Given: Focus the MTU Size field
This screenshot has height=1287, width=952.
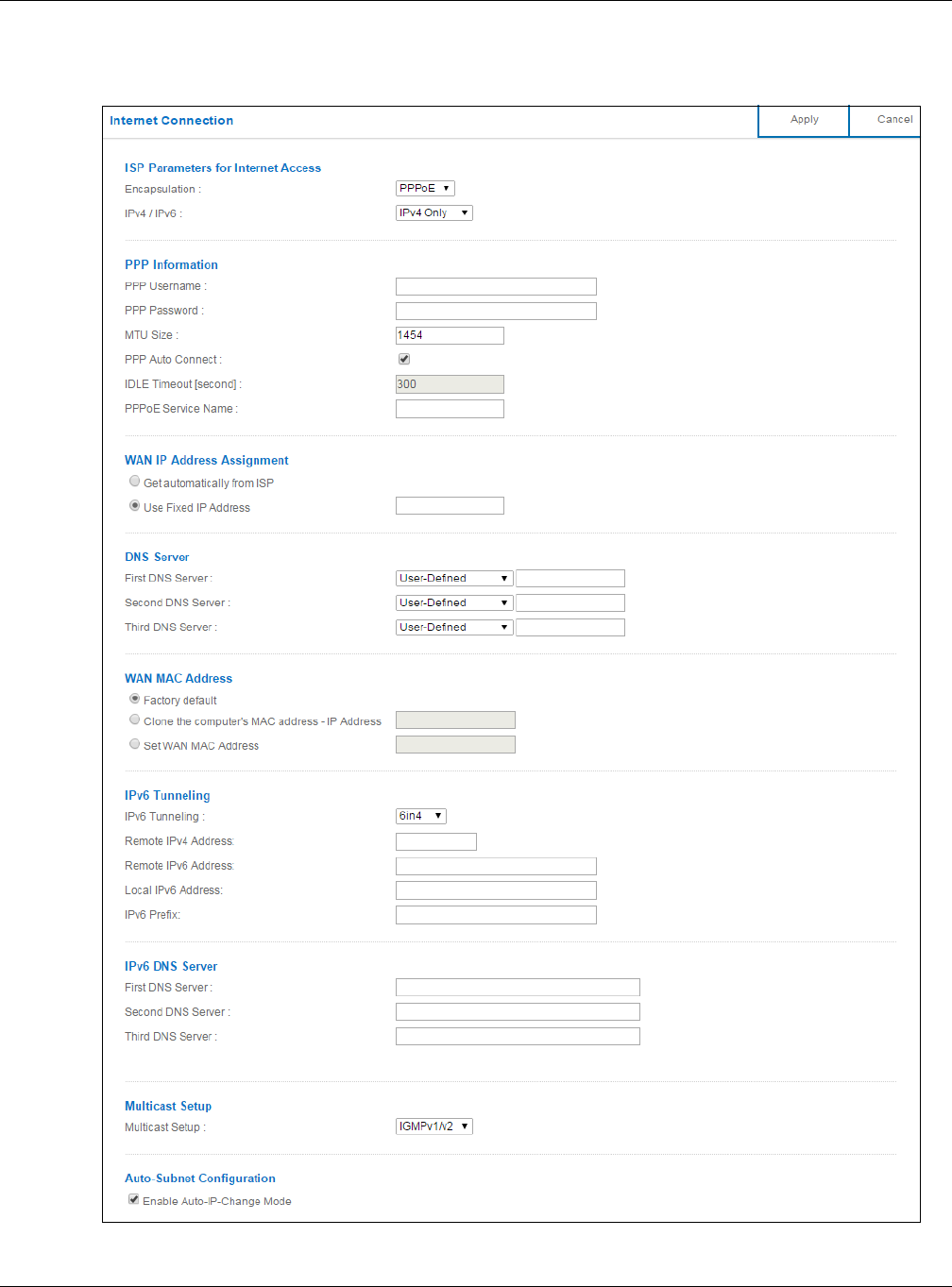Looking at the screenshot, I should click(450, 336).
